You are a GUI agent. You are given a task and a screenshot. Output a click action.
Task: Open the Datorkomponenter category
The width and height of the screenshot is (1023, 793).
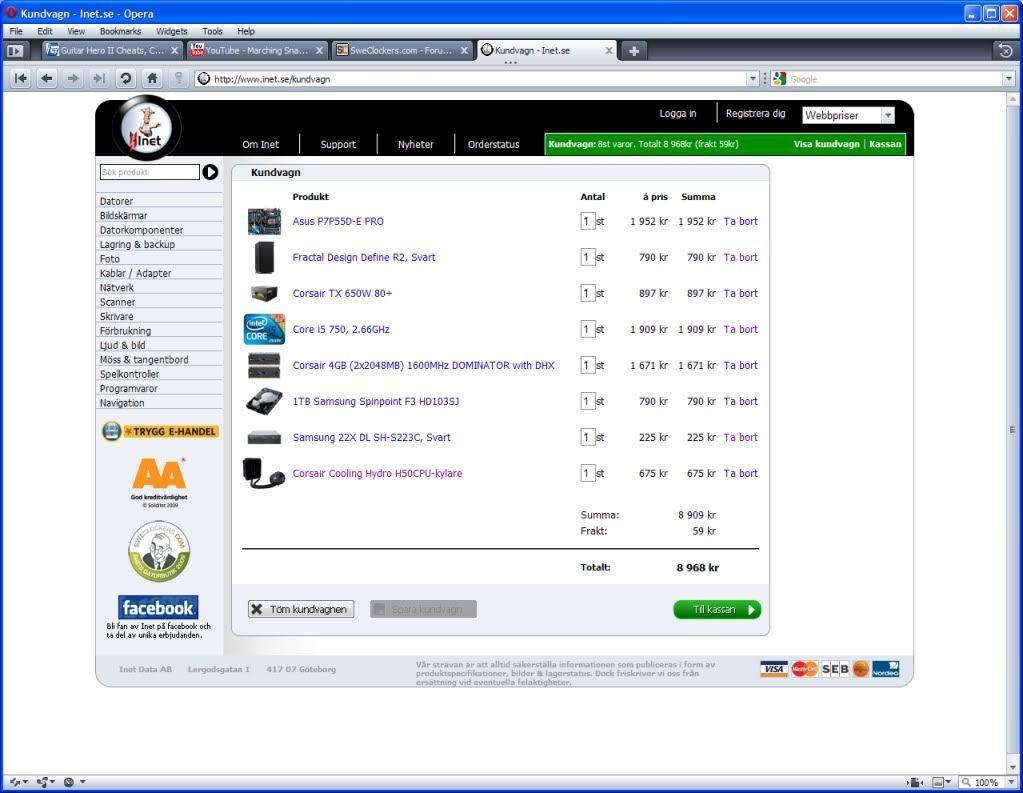(x=141, y=230)
